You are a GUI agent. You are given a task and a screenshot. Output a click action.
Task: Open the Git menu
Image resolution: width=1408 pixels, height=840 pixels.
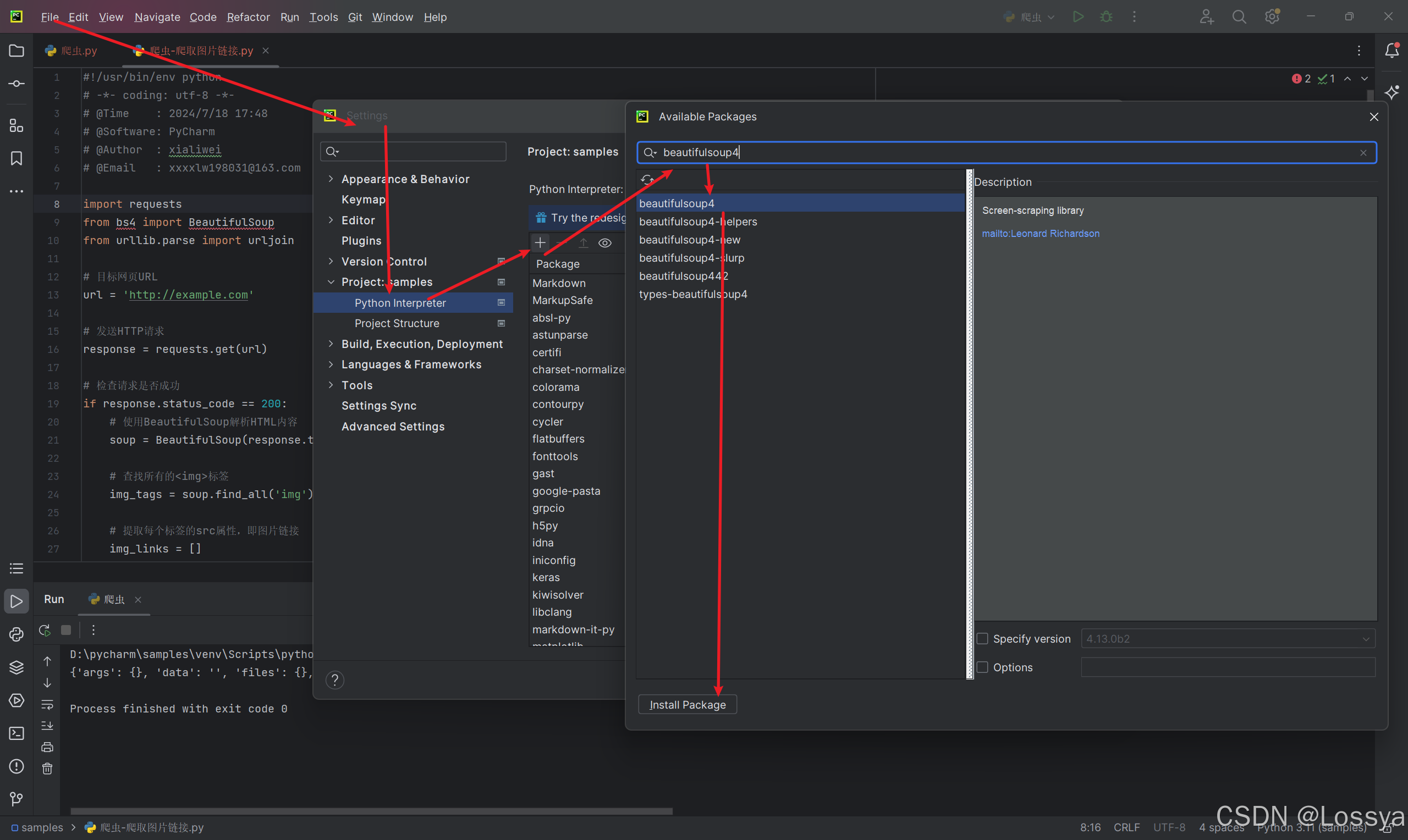click(x=354, y=17)
